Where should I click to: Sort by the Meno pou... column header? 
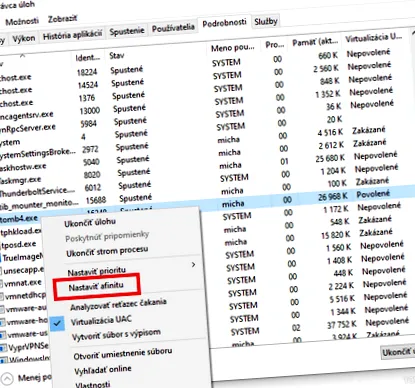click(233, 48)
